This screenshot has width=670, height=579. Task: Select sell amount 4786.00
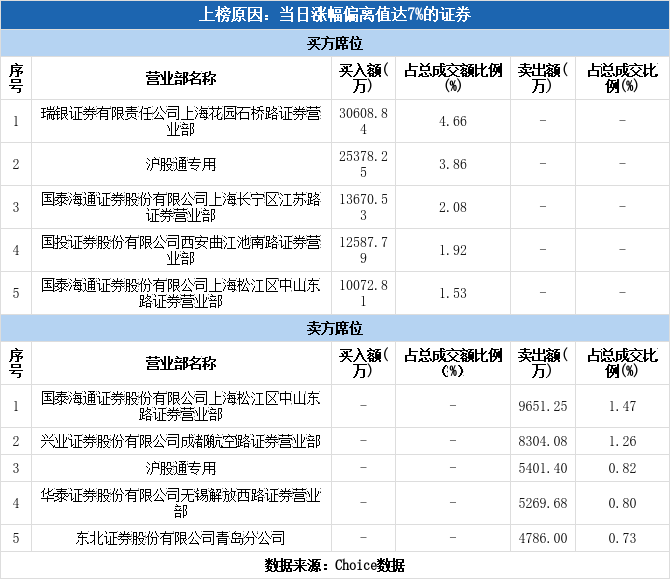point(543,538)
